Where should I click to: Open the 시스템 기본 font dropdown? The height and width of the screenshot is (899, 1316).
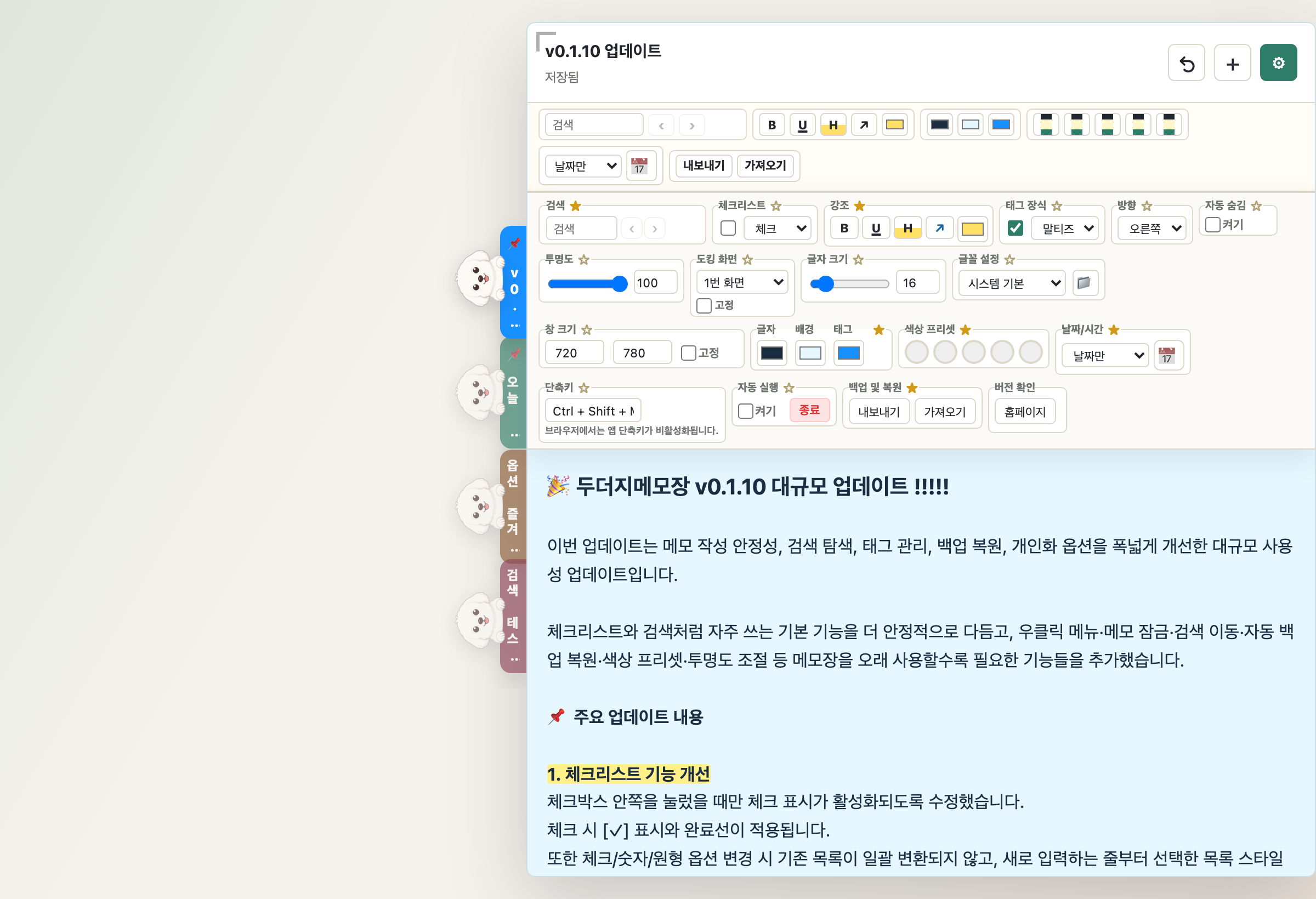(1012, 283)
